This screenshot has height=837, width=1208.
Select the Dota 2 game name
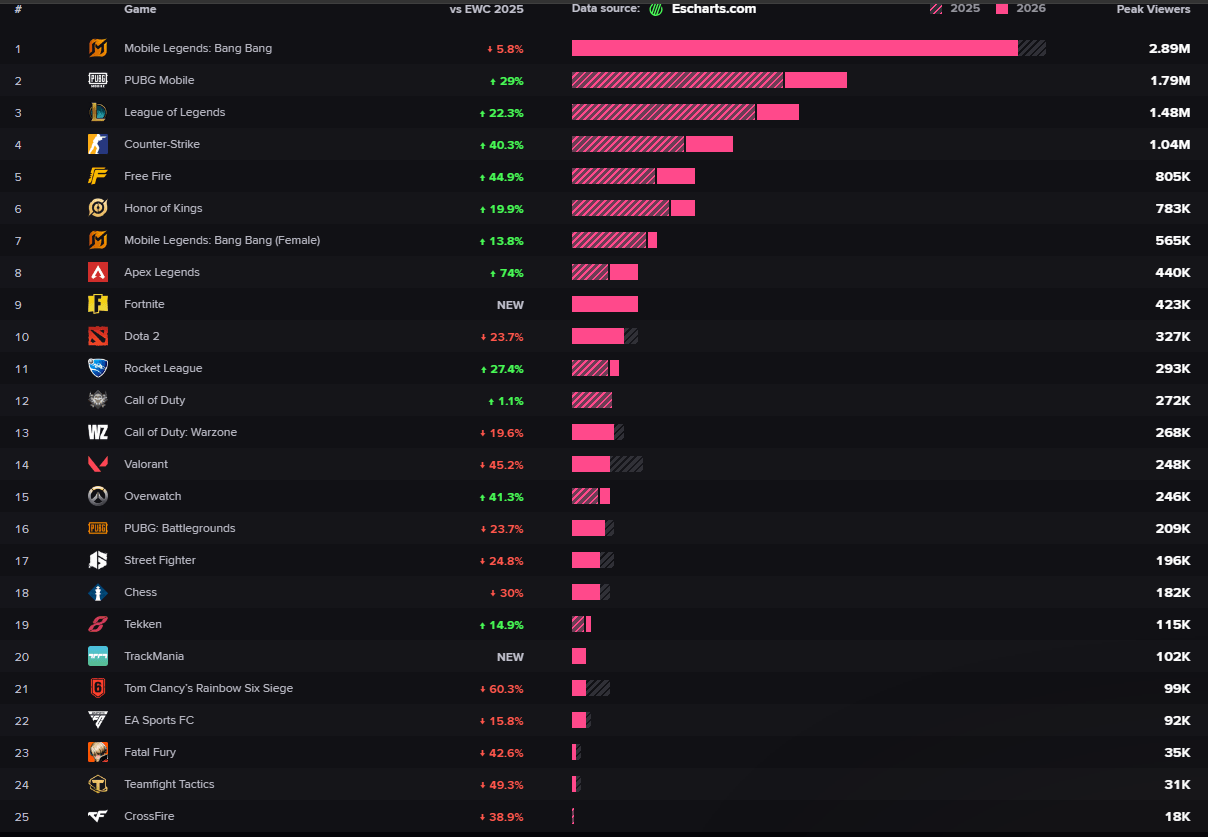coord(142,336)
